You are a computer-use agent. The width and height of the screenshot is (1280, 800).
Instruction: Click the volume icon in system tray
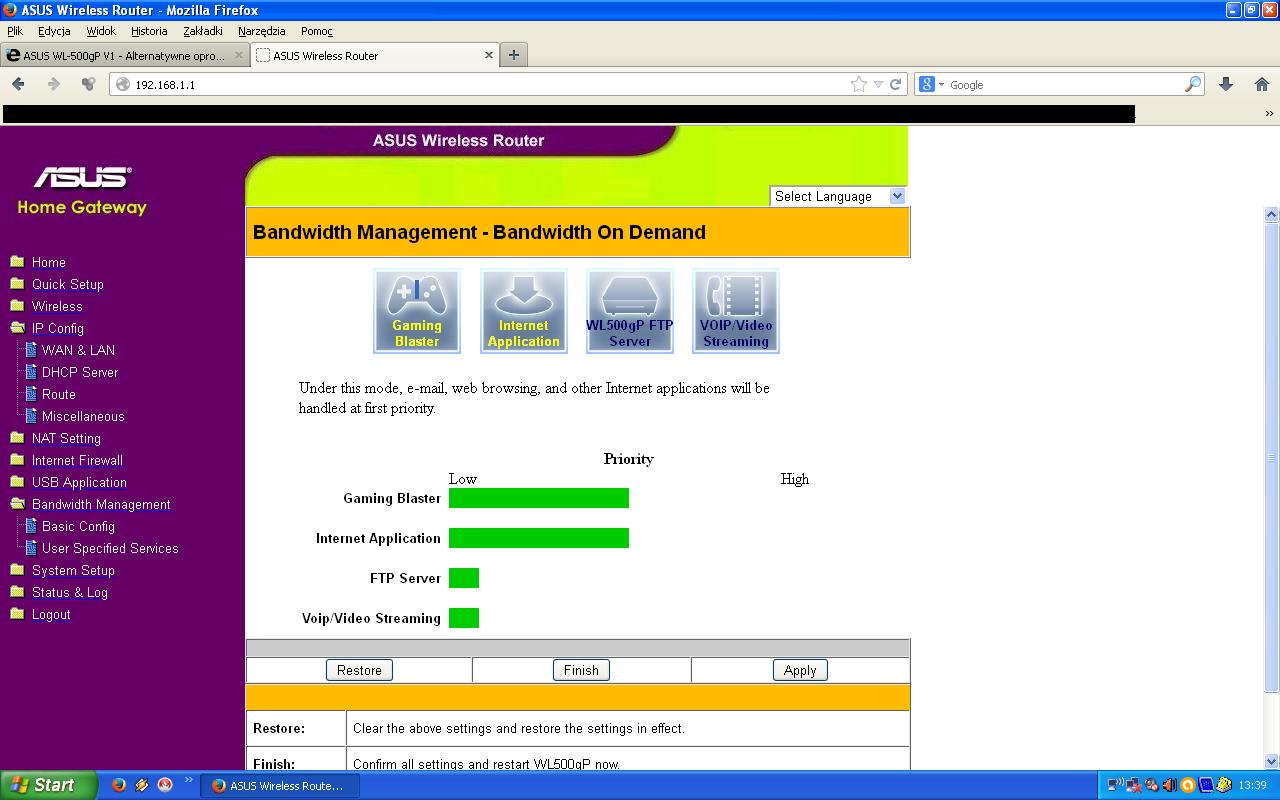pos(1169,785)
